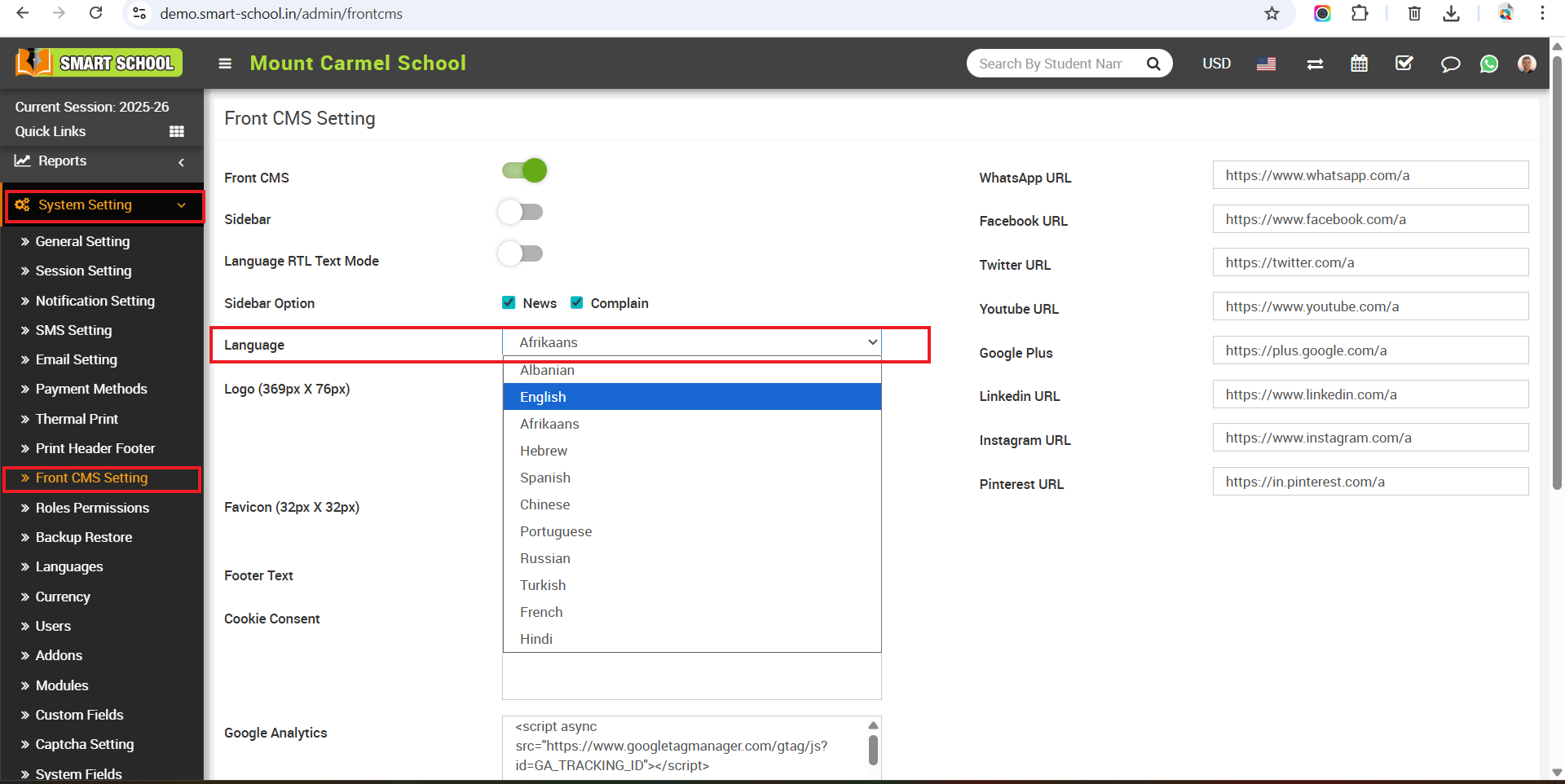Open Session Setting in sidebar
Image resolution: width=1565 pixels, height=784 pixels.
83,271
